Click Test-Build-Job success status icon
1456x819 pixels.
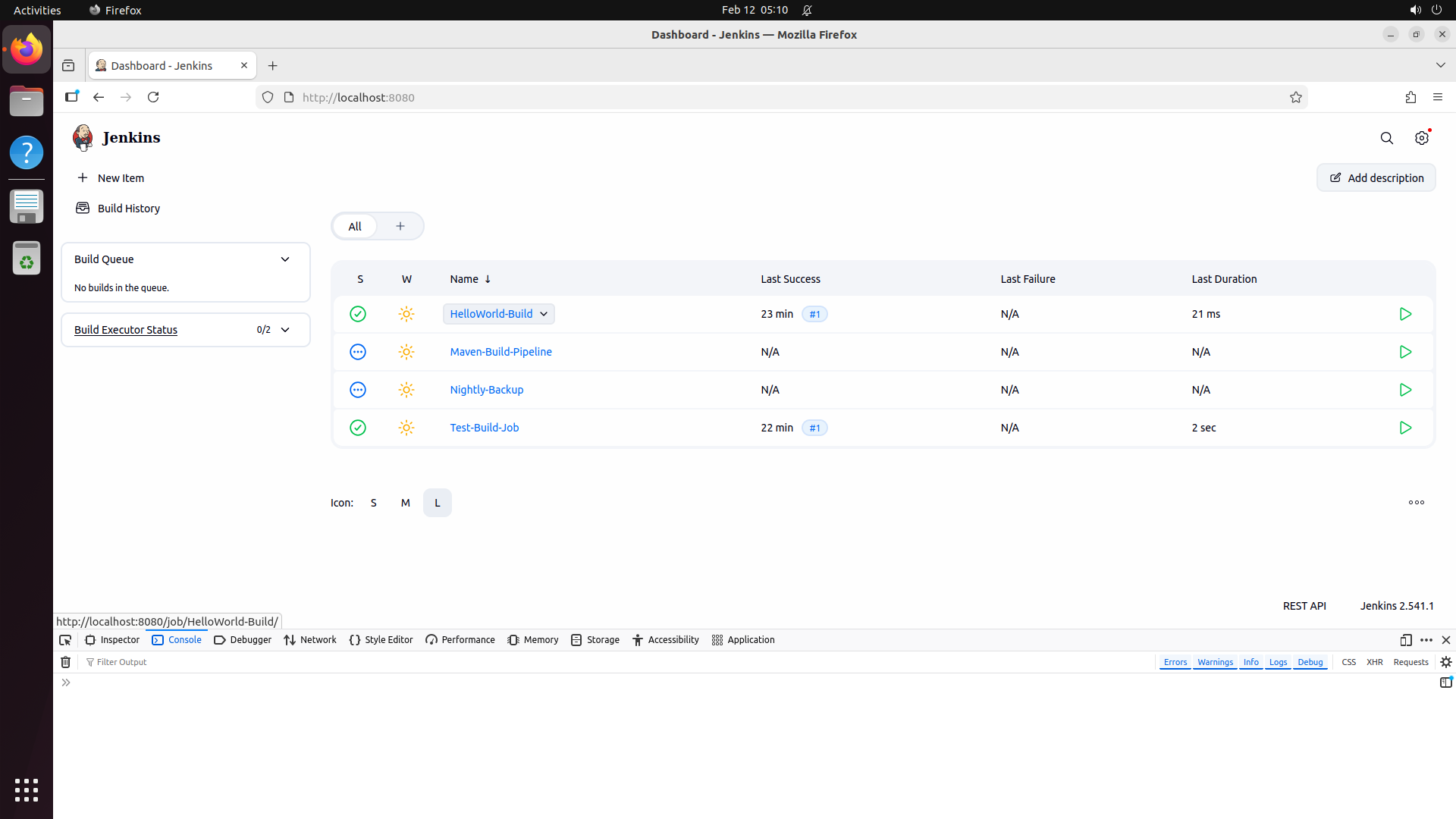pos(358,428)
